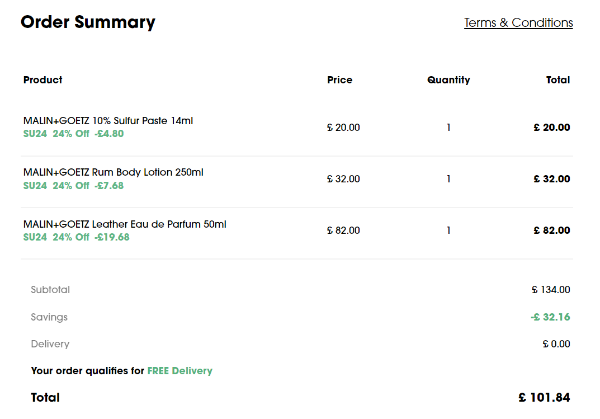Click the quantity value for Sulfur Paste
600x419 pixels.
pyautogui.click(x=449, y=127)
